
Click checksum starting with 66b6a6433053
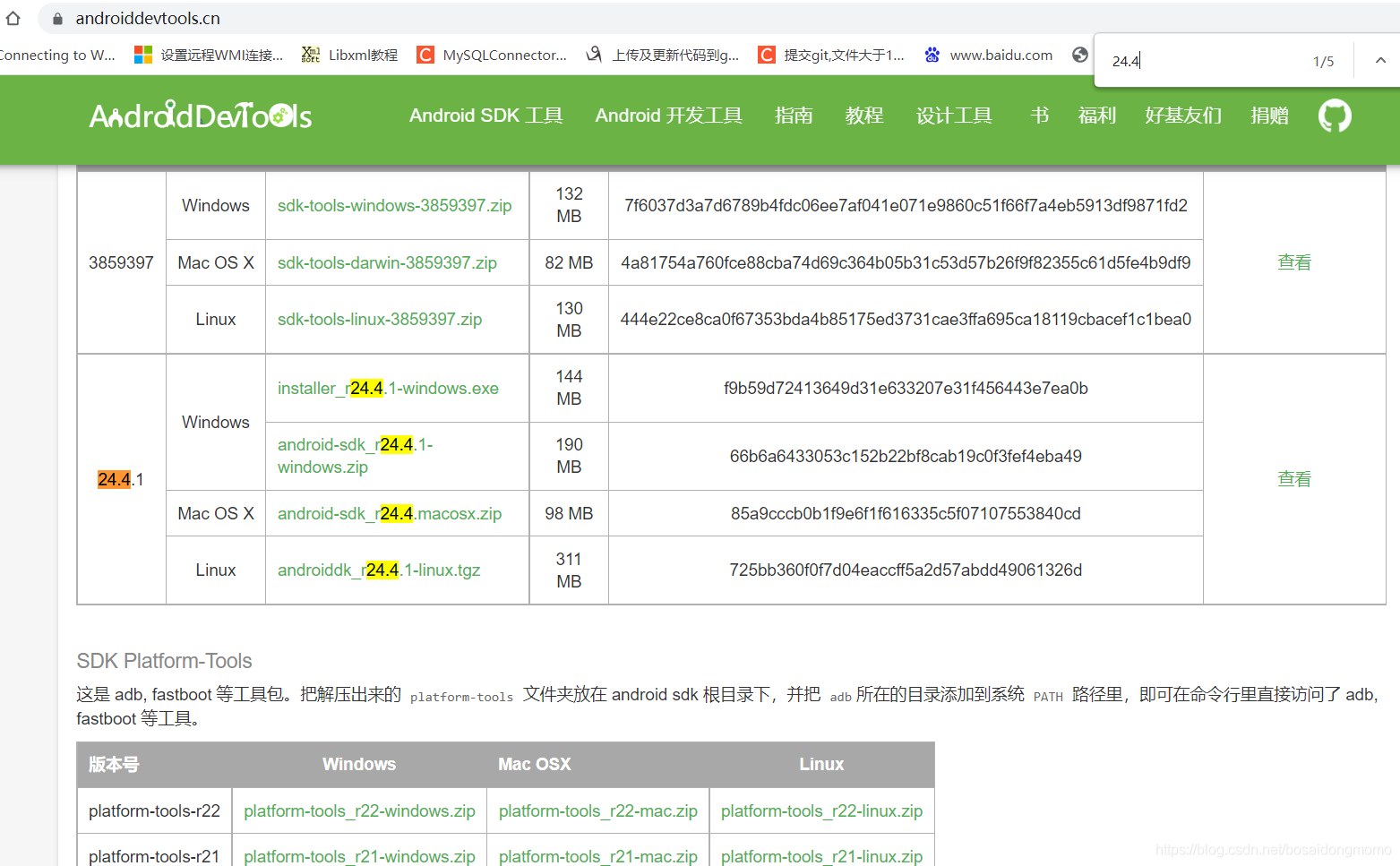906,456
